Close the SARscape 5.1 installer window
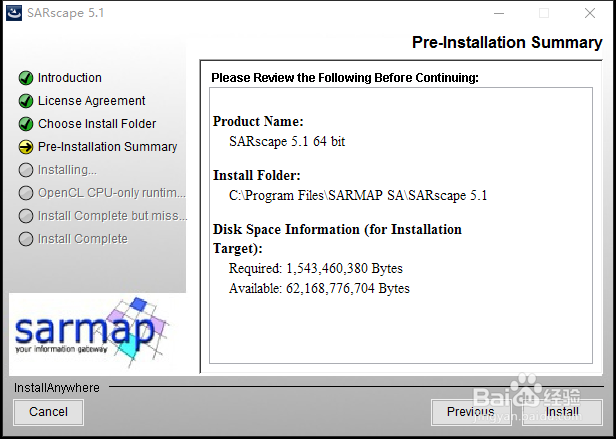The width and height of the screenshot is (616, 439). [590, 13]
